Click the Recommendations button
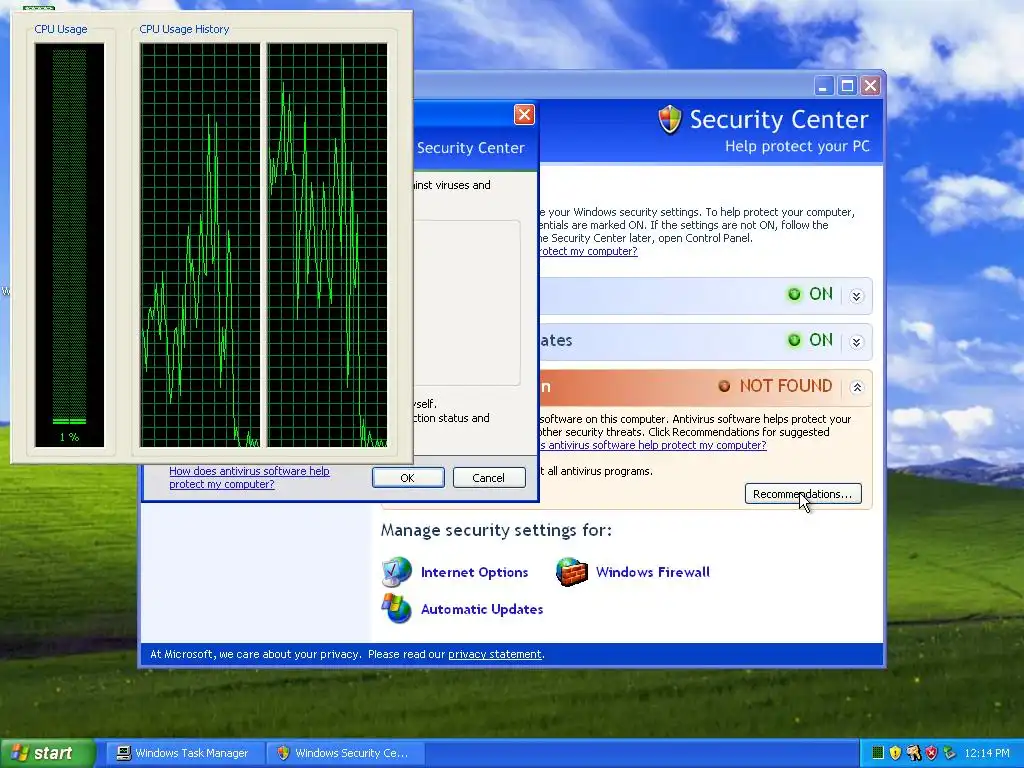The height and width of the screenshot is (768, 1024). pyautogui.click(x=803, y=494)
